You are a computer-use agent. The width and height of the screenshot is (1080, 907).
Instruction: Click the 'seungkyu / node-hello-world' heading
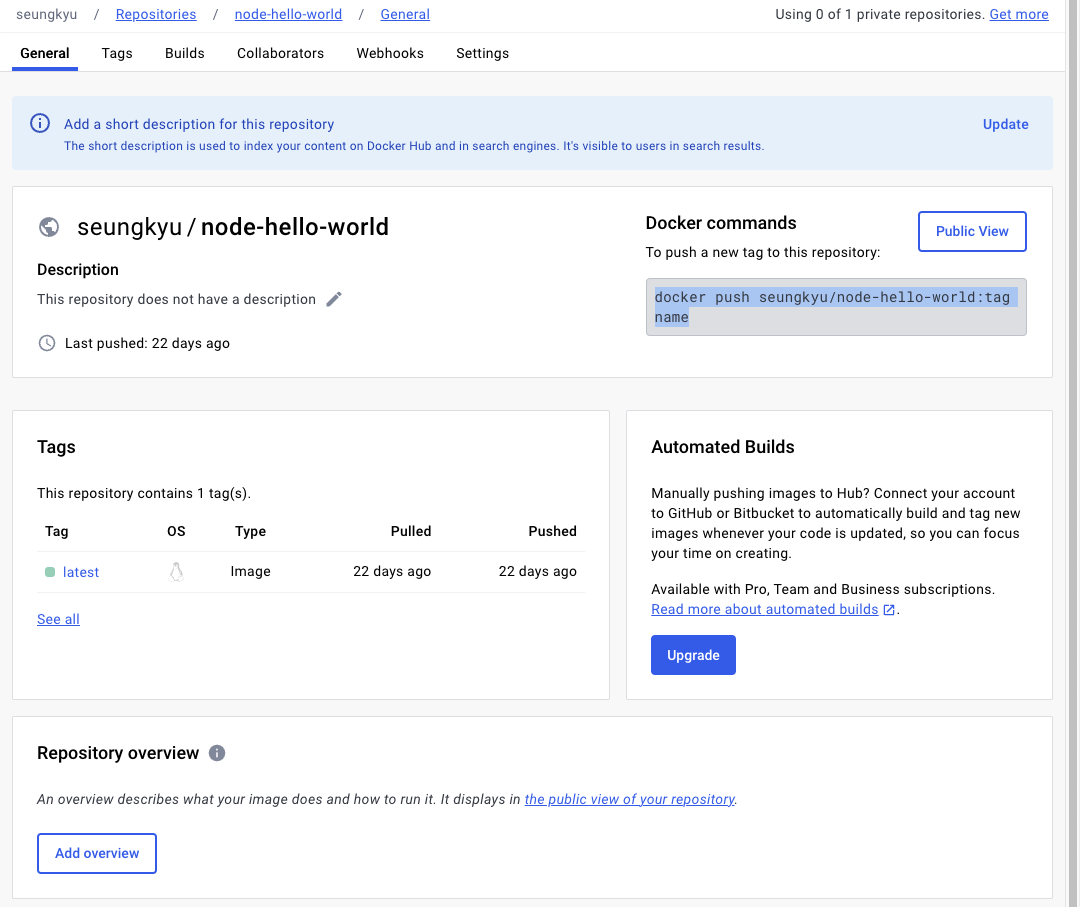tap(233, 227)
